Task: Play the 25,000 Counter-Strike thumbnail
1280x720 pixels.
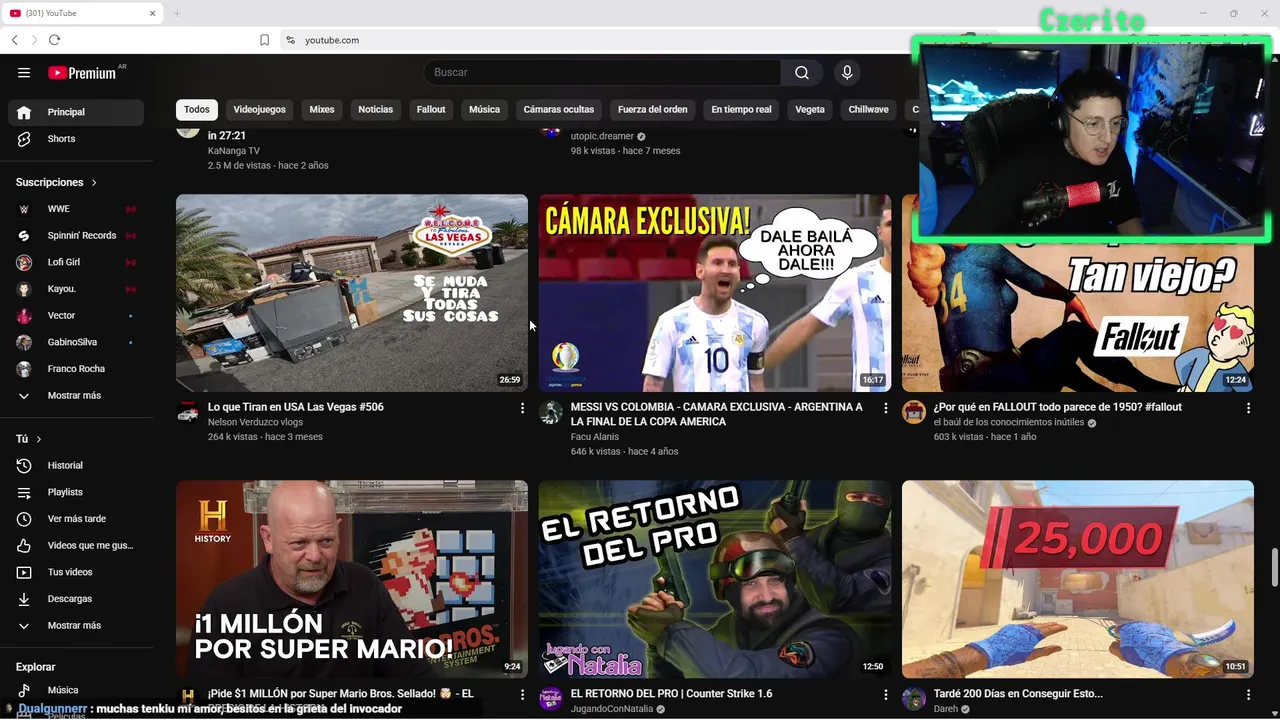Action: tap(1078, 579)
